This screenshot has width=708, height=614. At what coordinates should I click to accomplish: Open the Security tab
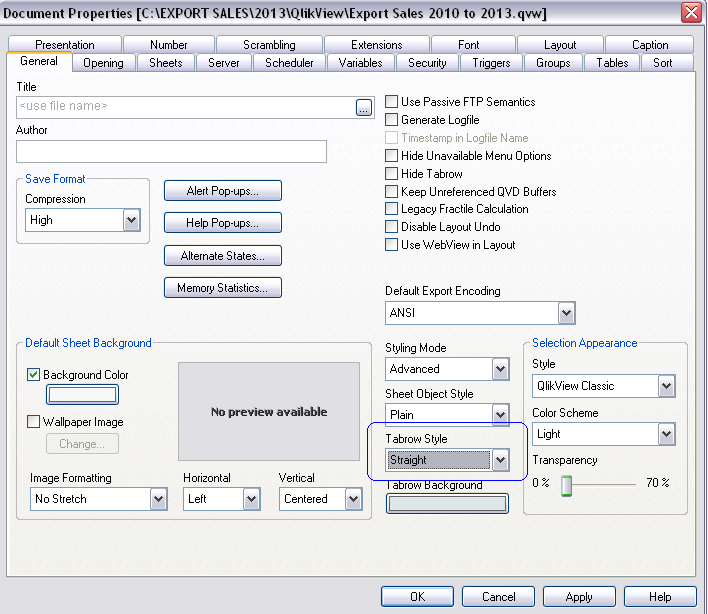tap(427, 63)
